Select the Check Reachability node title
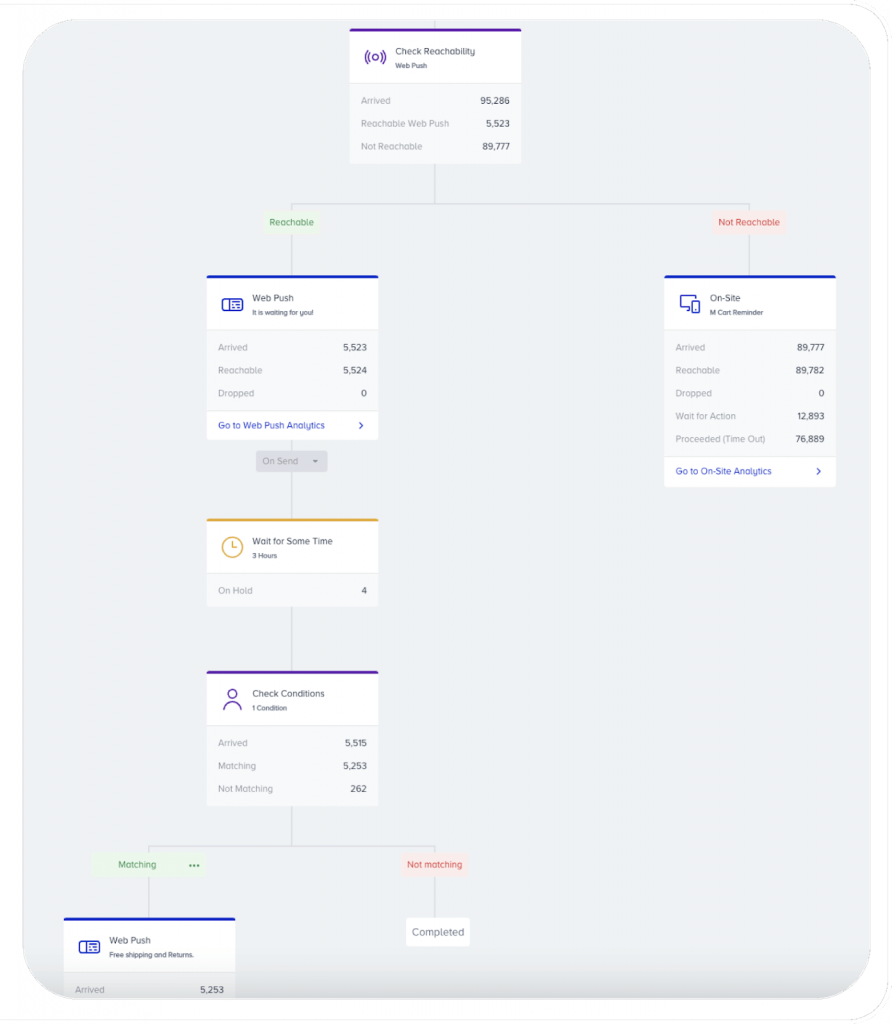Screen dimensions: 892x1024 [435, 51]
